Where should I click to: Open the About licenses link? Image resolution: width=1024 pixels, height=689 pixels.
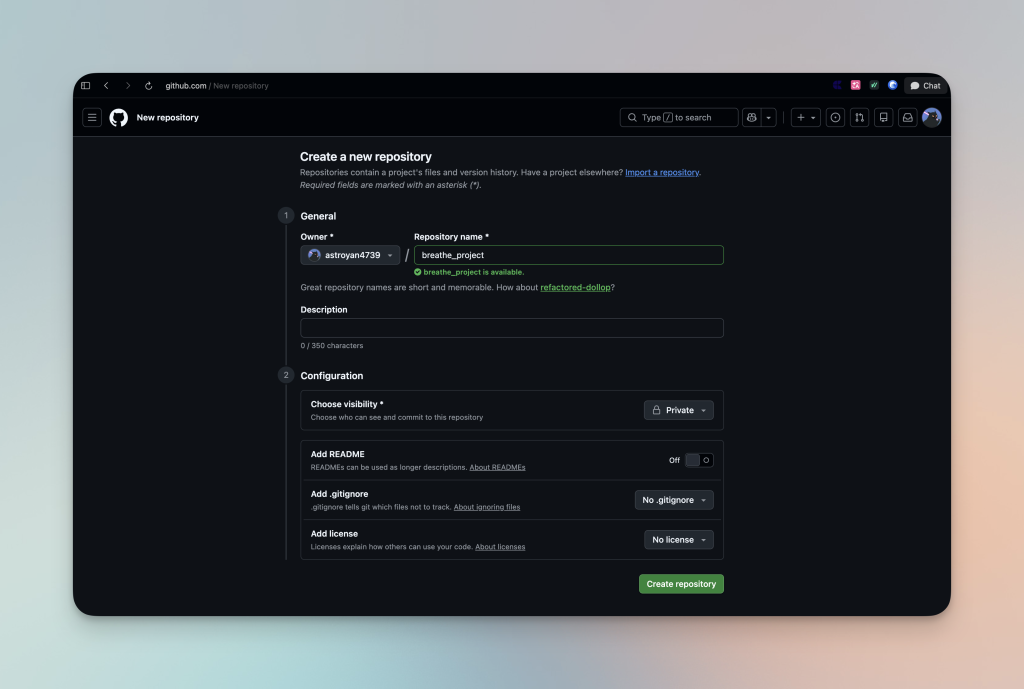tap(500, 547)
